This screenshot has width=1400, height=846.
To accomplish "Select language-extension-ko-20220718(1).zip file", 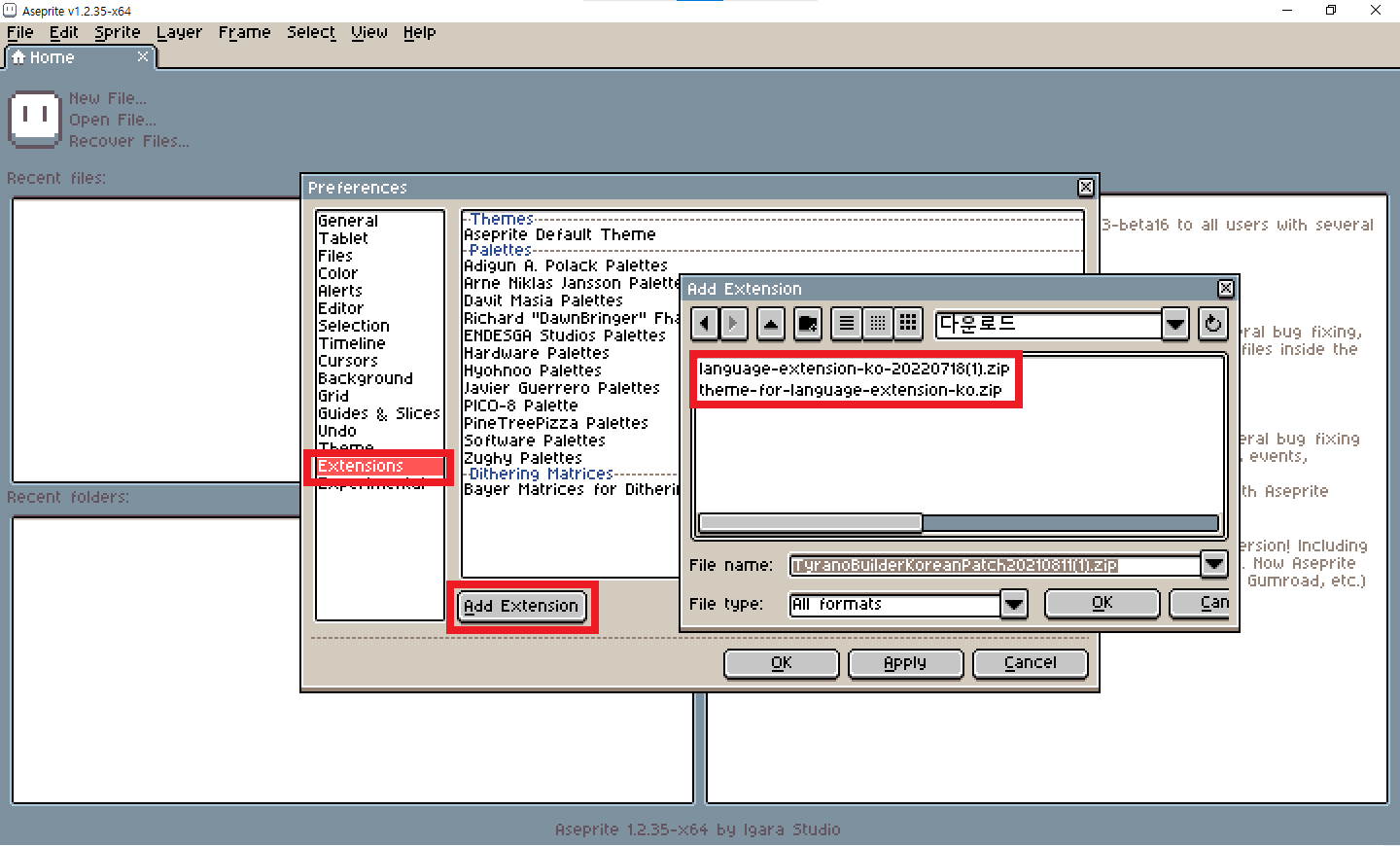I will coord(854,369).
